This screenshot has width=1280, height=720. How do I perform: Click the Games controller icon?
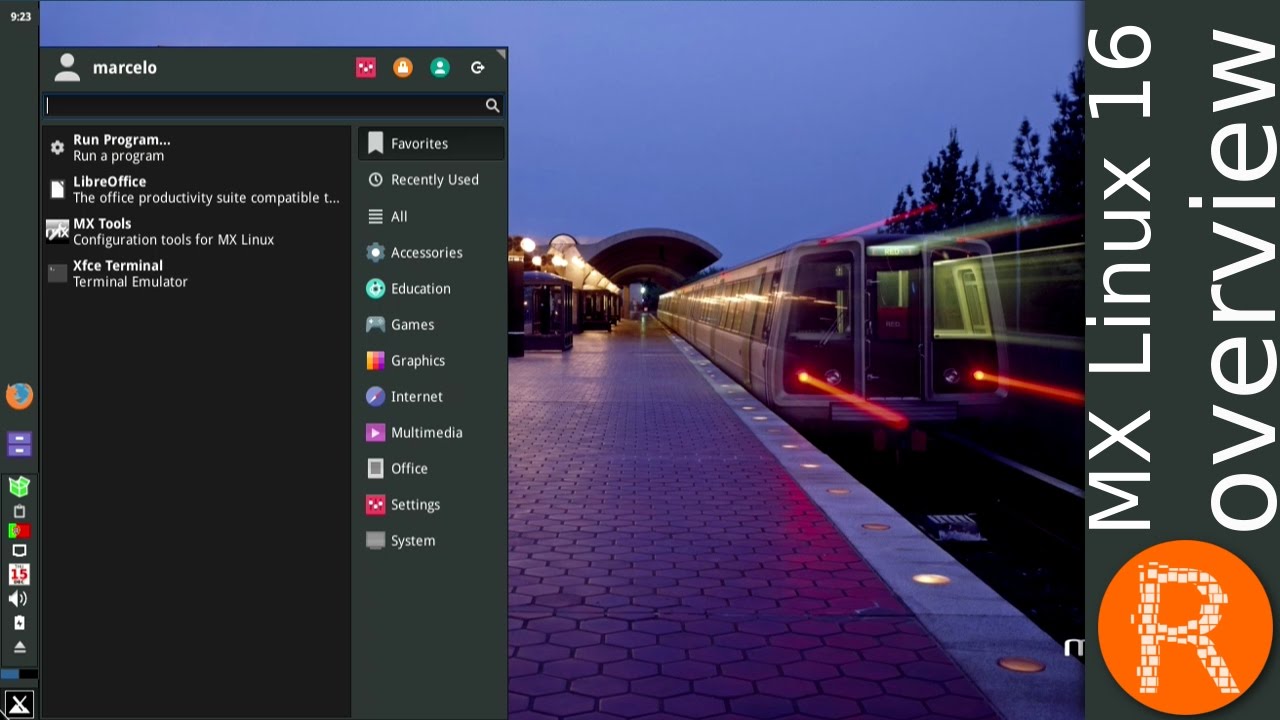pos(375,324)
